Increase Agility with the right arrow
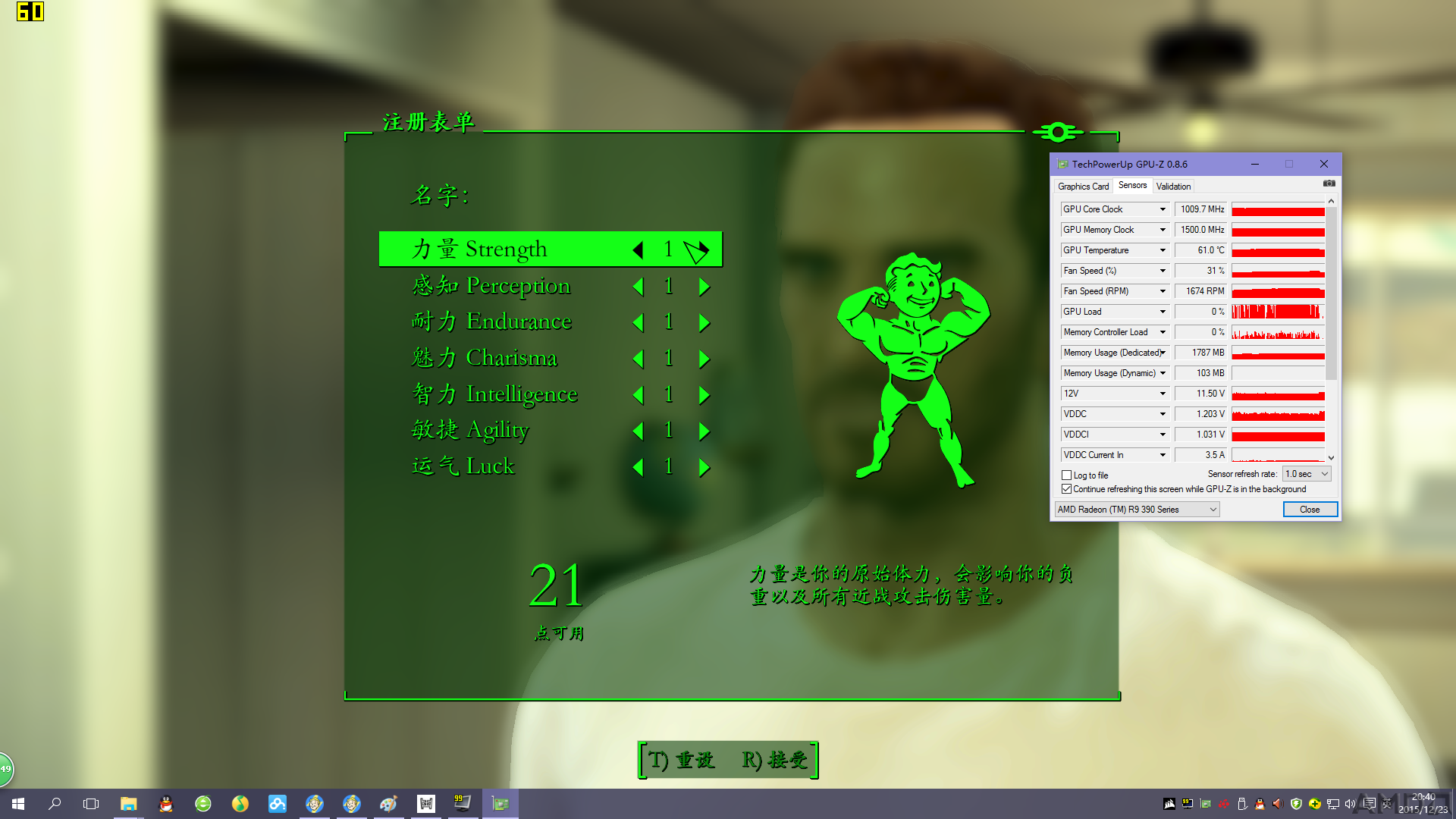 coord(704,431)
